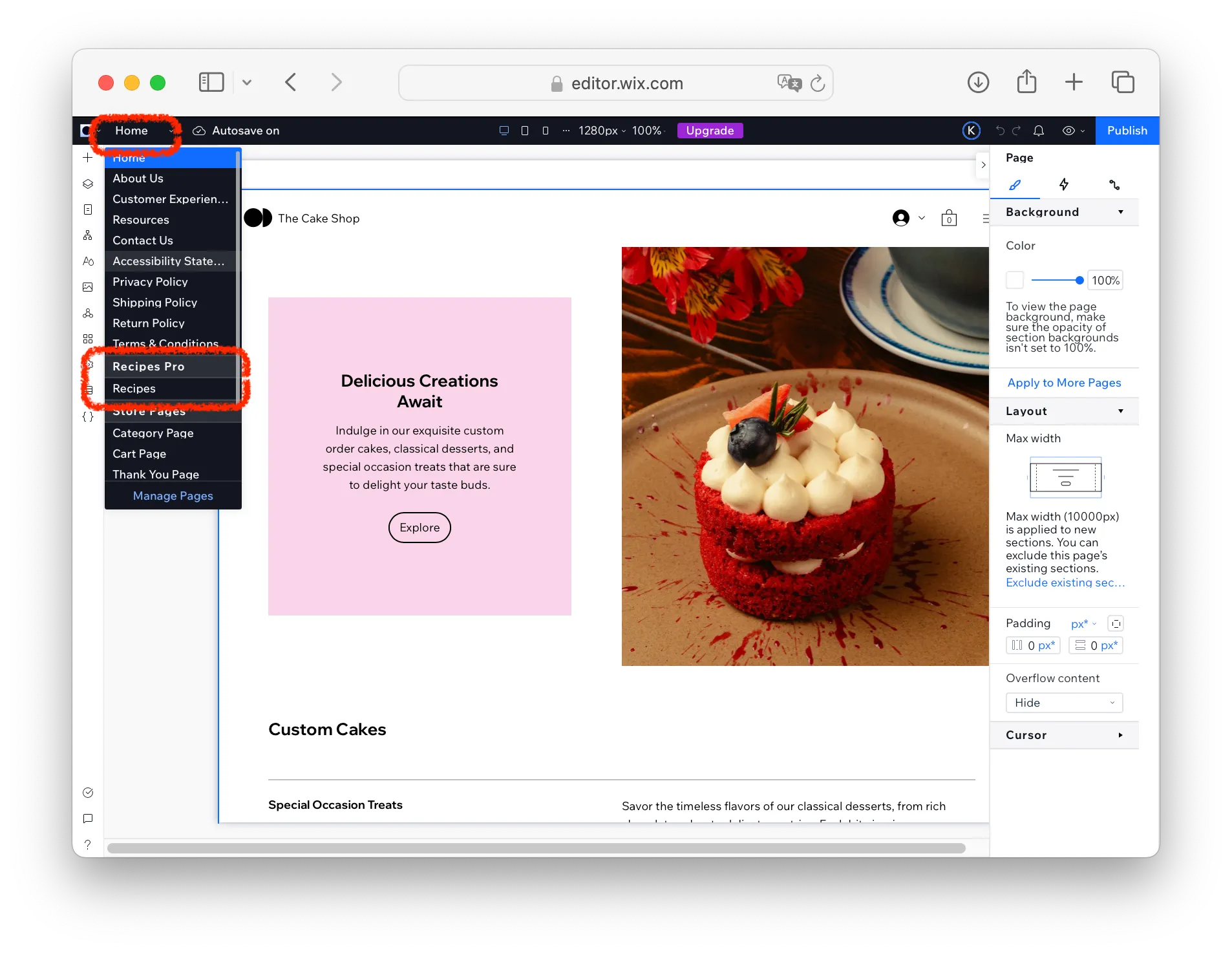
Task: Open the member login chevron on canvas
Action: tap(922, 218)
